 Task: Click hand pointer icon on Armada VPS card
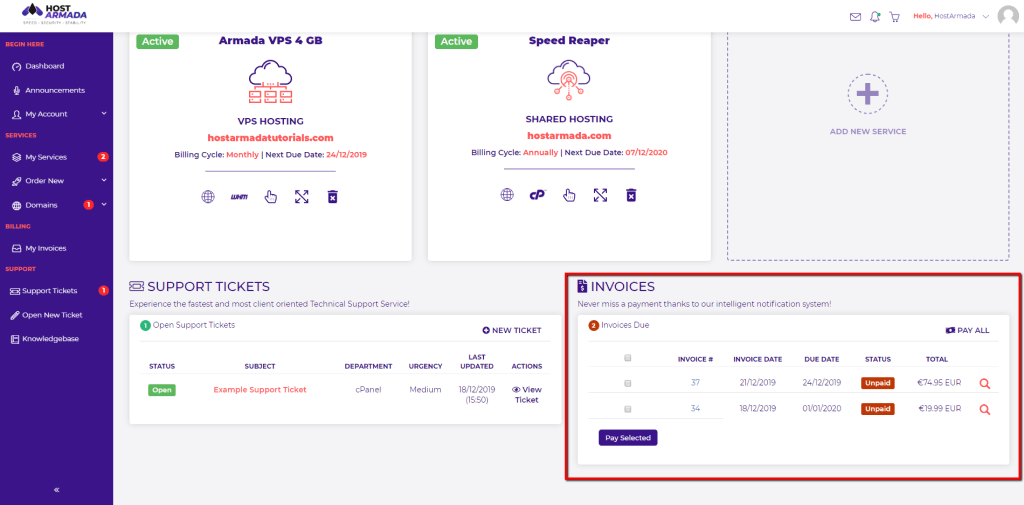pos(270,197)
